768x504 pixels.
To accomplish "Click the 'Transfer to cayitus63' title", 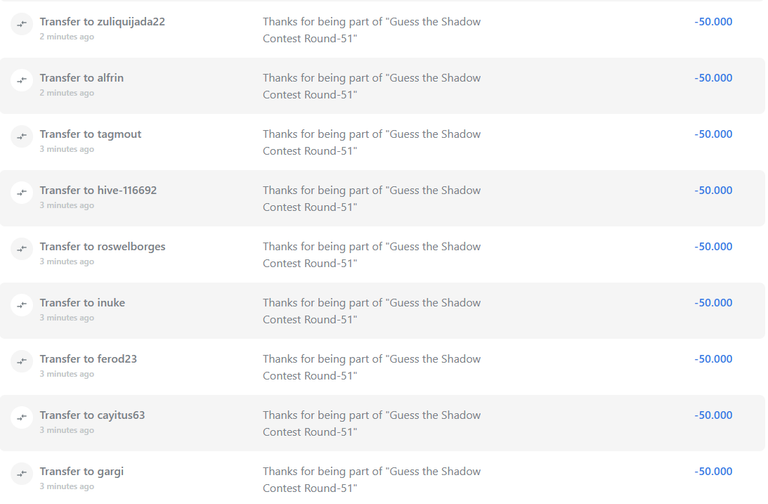I will pos(93,415).
